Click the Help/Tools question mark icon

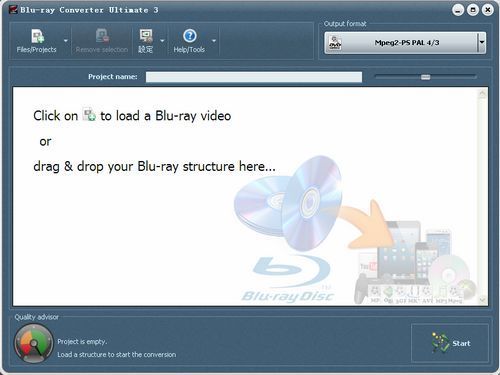click(190, 36)
